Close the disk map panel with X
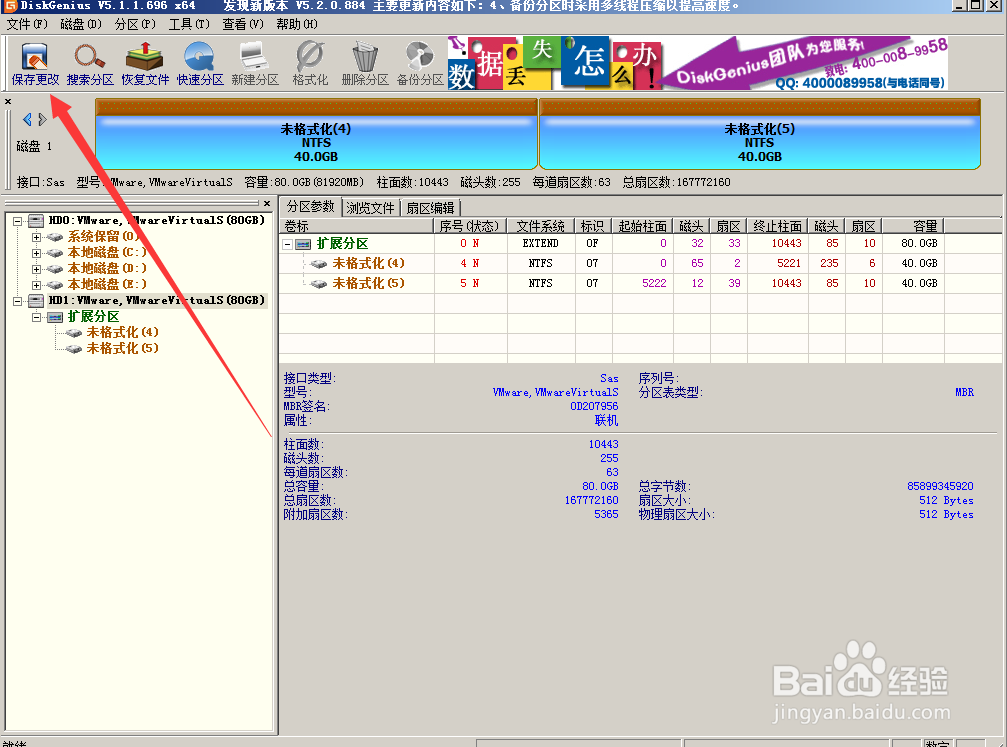Viewport: 1007px width, 747px height. 8,101
